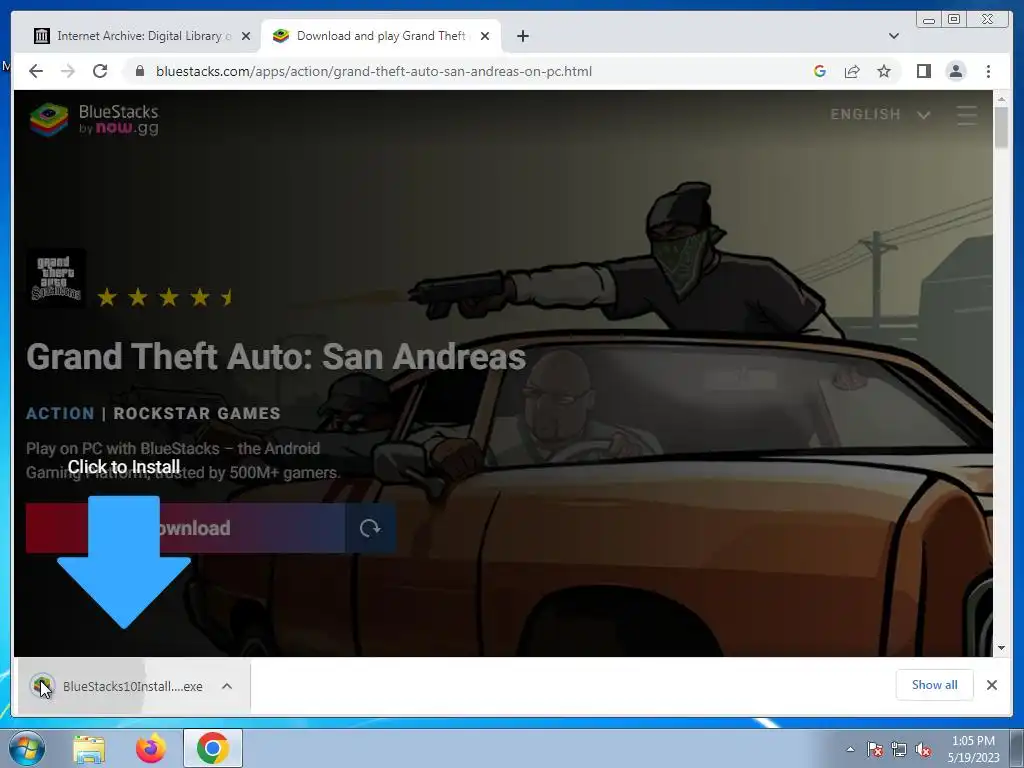Open the browser side panel
The height and width of the screenshot is (768, 1024).
click(923, 71)
